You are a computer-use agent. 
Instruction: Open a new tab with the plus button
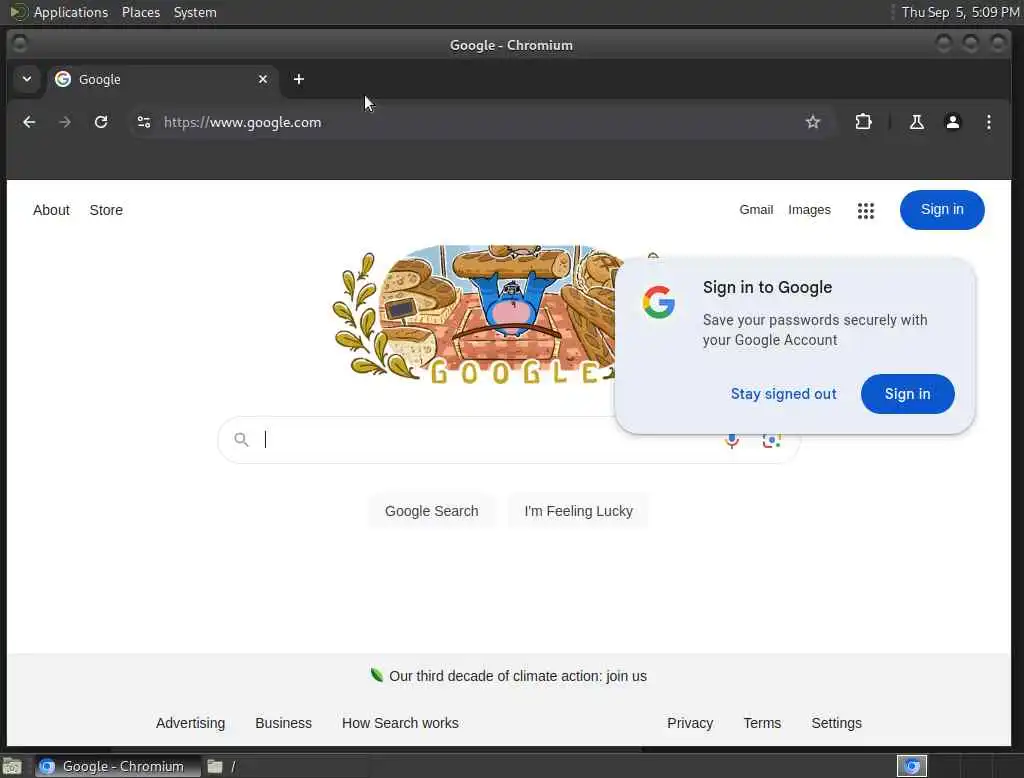click(298, 79)
